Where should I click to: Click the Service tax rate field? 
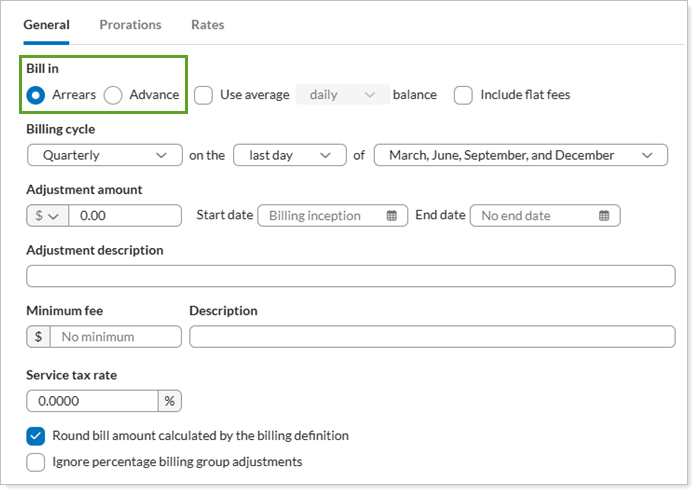click(x=92, y=401)
